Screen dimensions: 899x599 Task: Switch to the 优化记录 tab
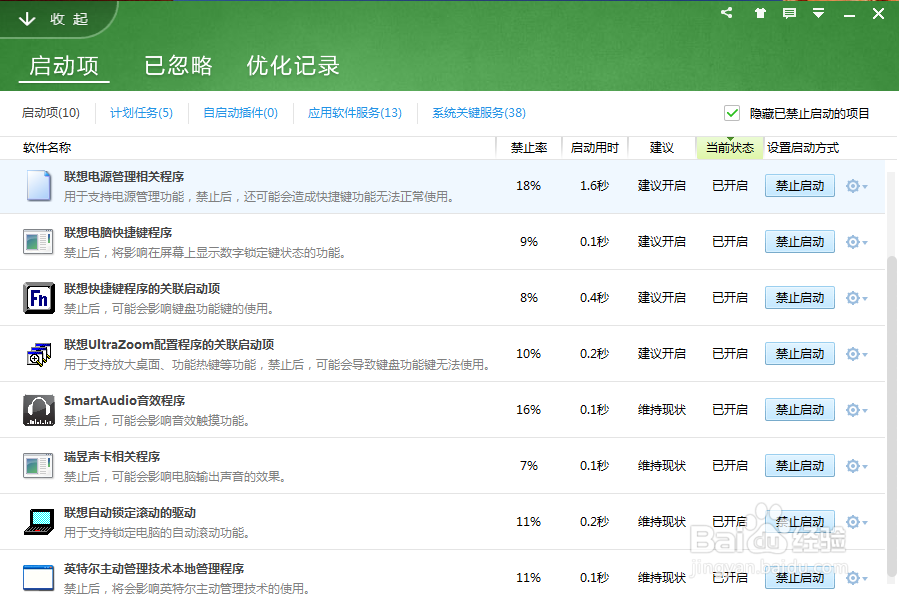tap(293, 66)
